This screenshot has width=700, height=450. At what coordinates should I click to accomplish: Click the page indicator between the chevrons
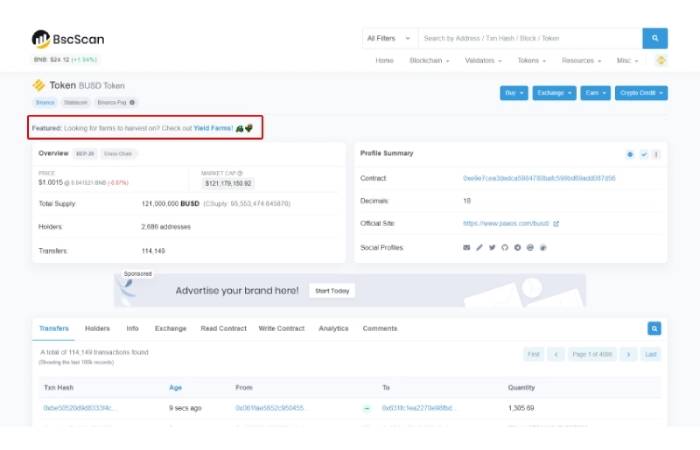[x=592, y=354]
